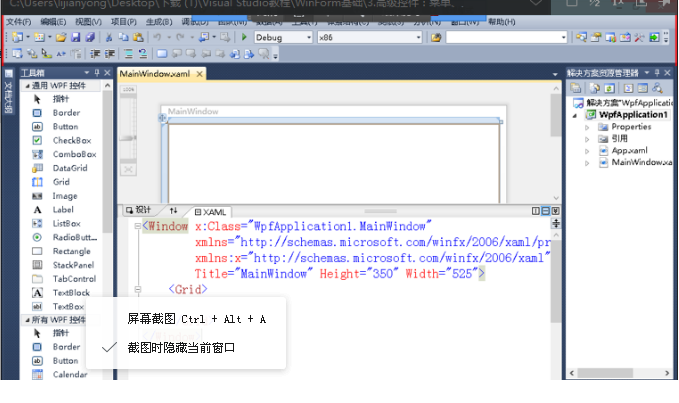This screenshot has width=679, height=403.
Task: Open the View (视图) menu
Action: 88,22
